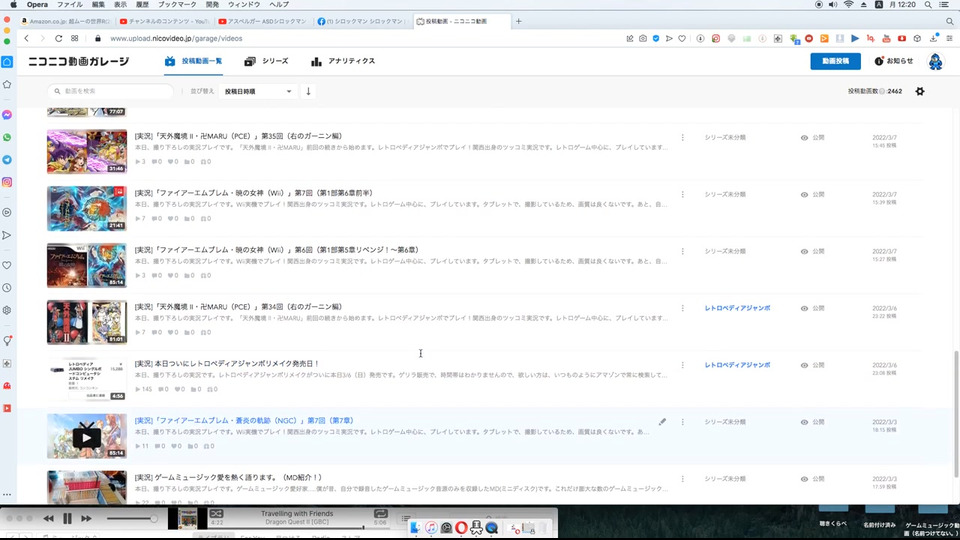Switch to the Amazon.co.jp browser tab
960x540 pixels.
click(66, 21)
